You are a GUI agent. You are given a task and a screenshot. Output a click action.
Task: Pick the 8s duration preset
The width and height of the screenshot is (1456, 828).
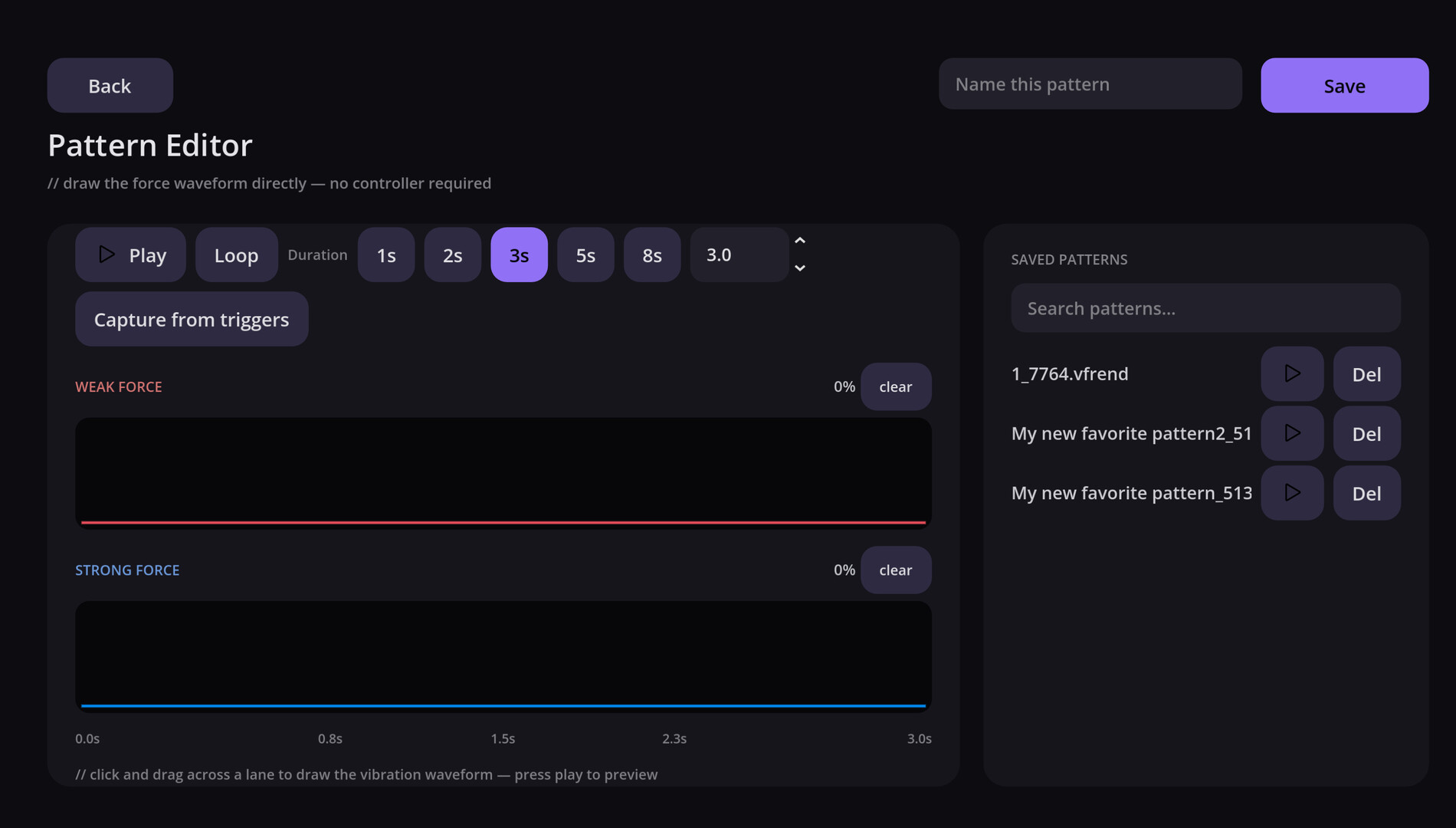[x=652, y=255]
